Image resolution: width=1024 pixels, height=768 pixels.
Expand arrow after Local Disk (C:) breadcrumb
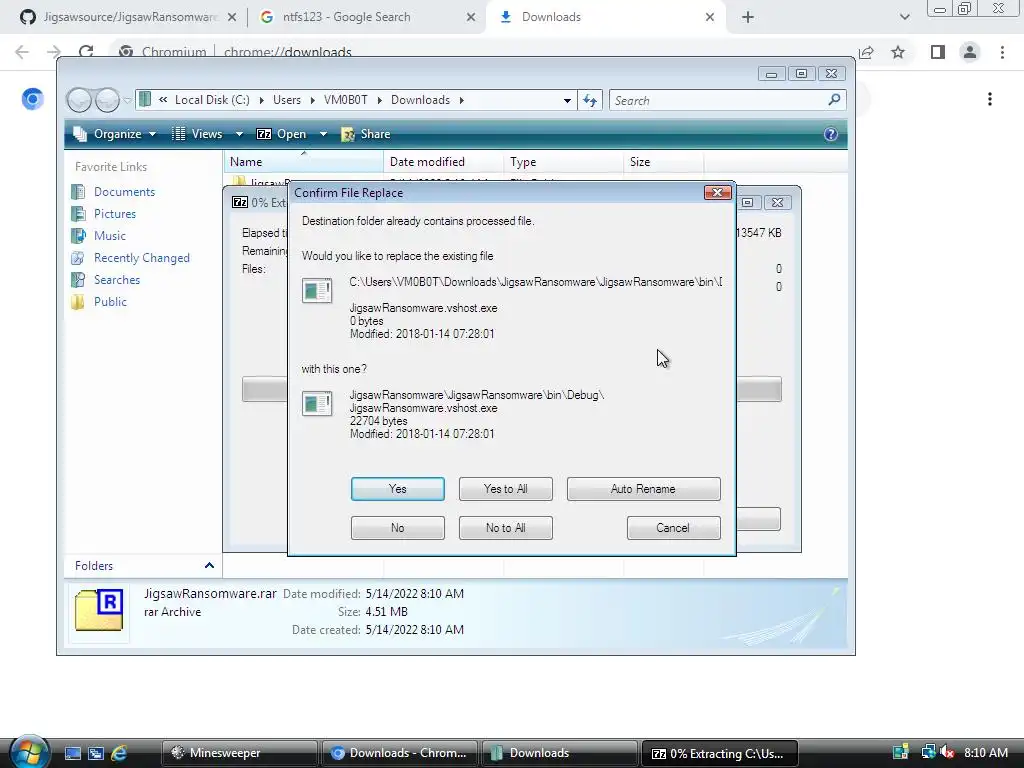[261, 100]
